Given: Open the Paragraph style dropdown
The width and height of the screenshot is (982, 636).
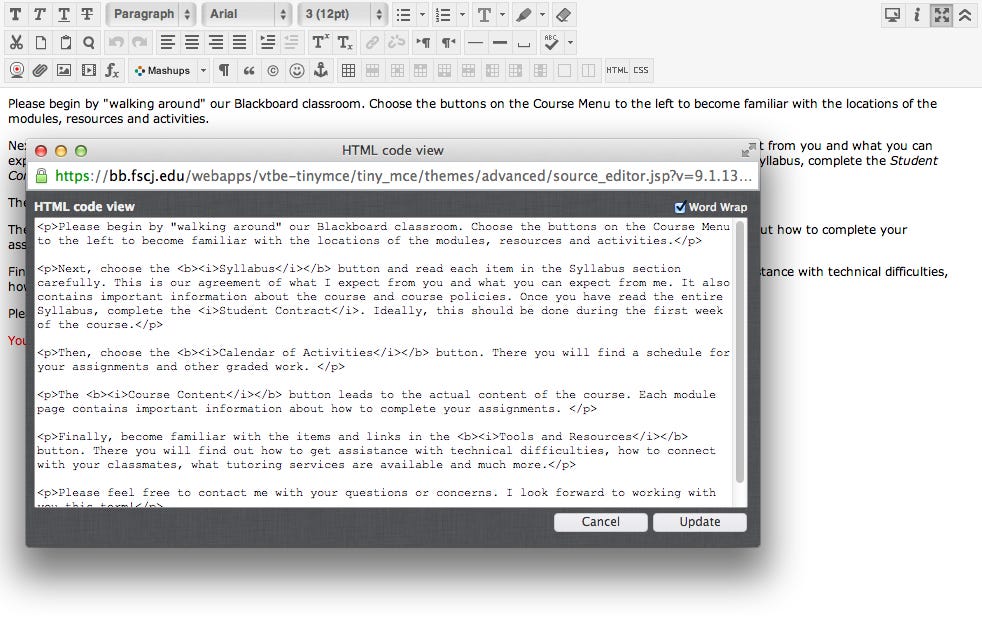Looking at the screenshot, I should click(150, 14).
